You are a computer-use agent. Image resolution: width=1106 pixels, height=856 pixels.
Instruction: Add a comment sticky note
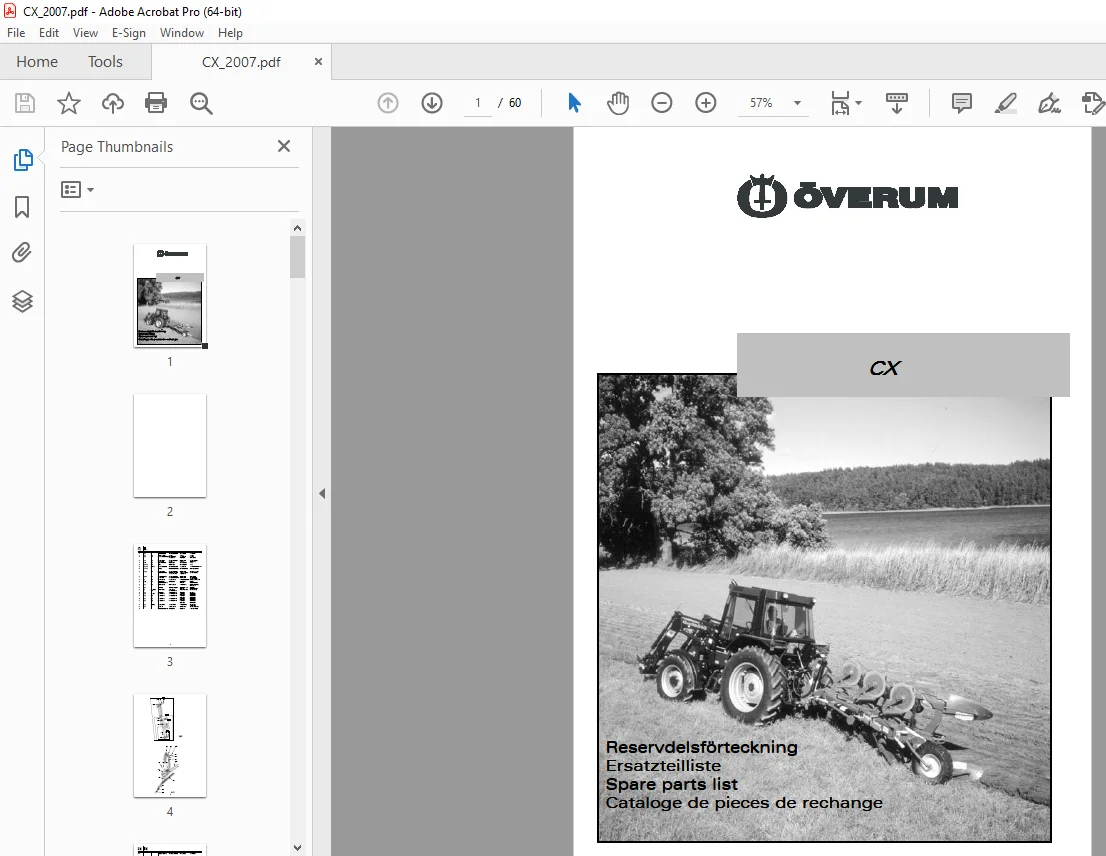[961, 103]
